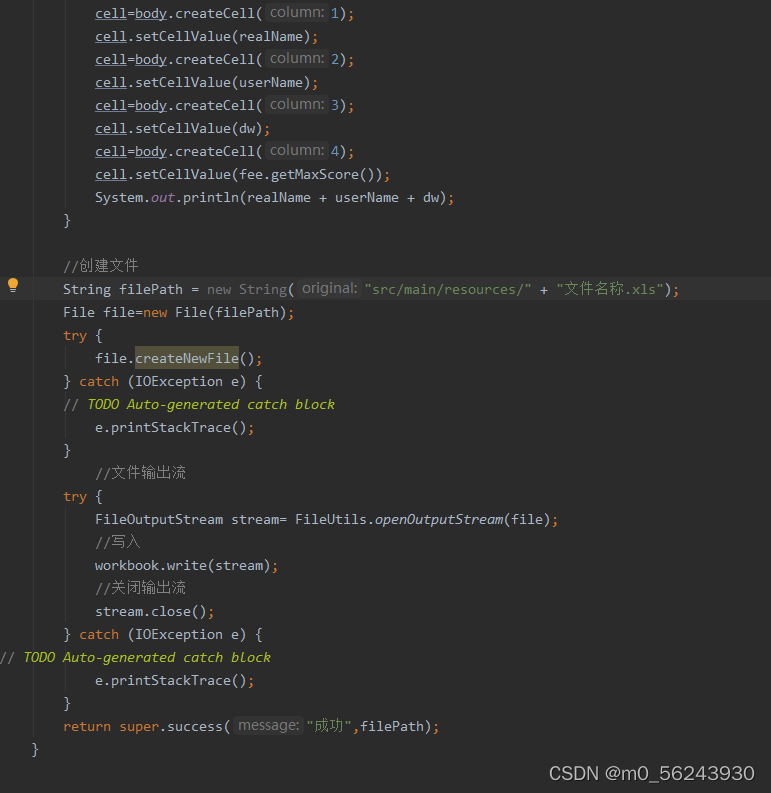The height and width of the screenshot is (793, 771).
Task: Click the yellow lightbulb quick-fix icon
Action: 13,285
